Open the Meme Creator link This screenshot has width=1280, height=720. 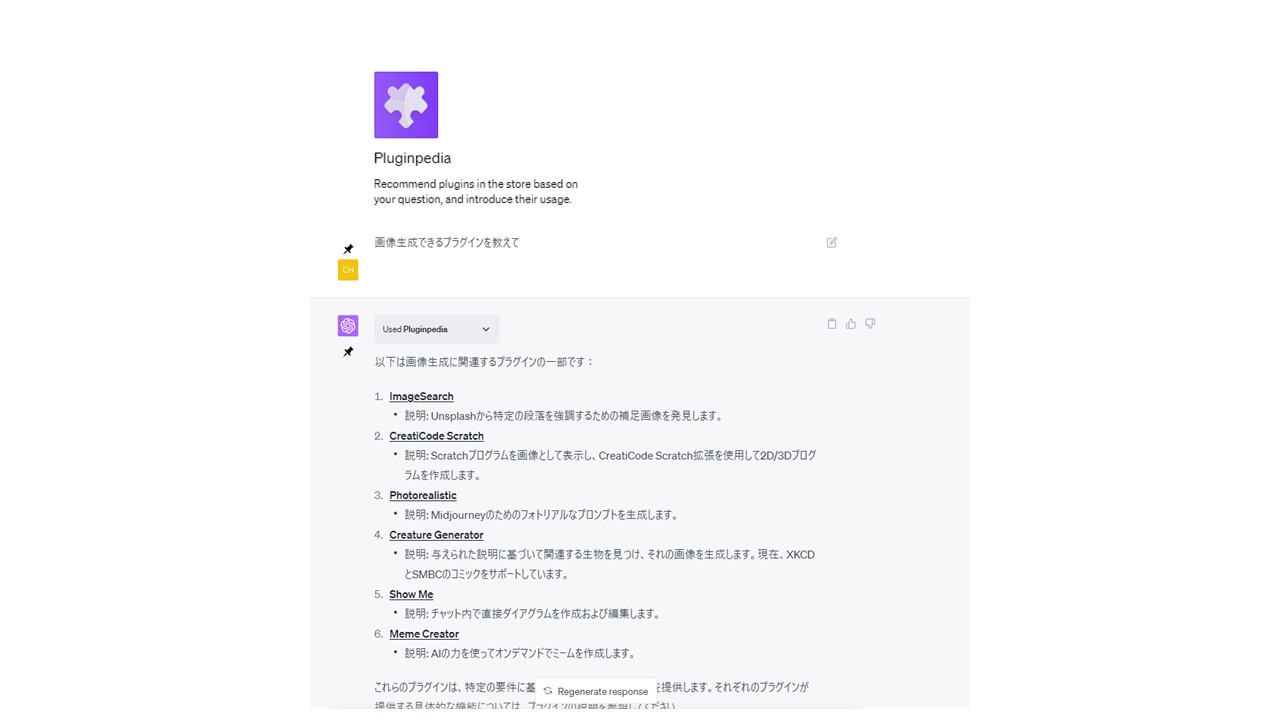coord(424,634)
